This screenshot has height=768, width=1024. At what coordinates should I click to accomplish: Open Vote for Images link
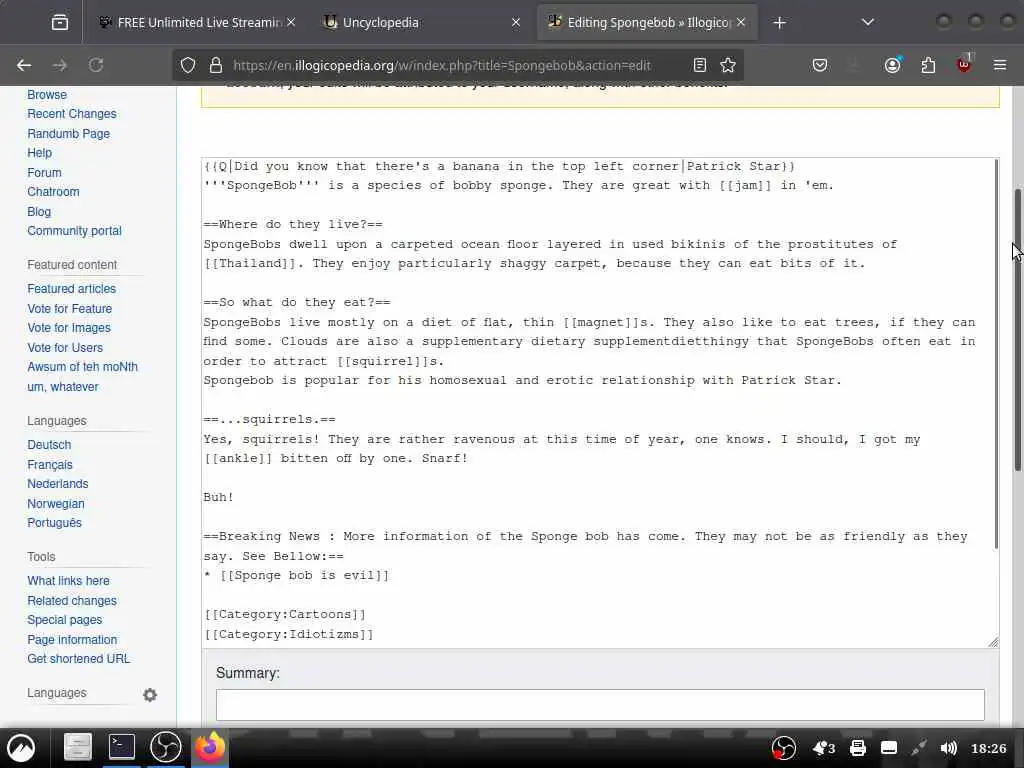[x=69, y=328]
